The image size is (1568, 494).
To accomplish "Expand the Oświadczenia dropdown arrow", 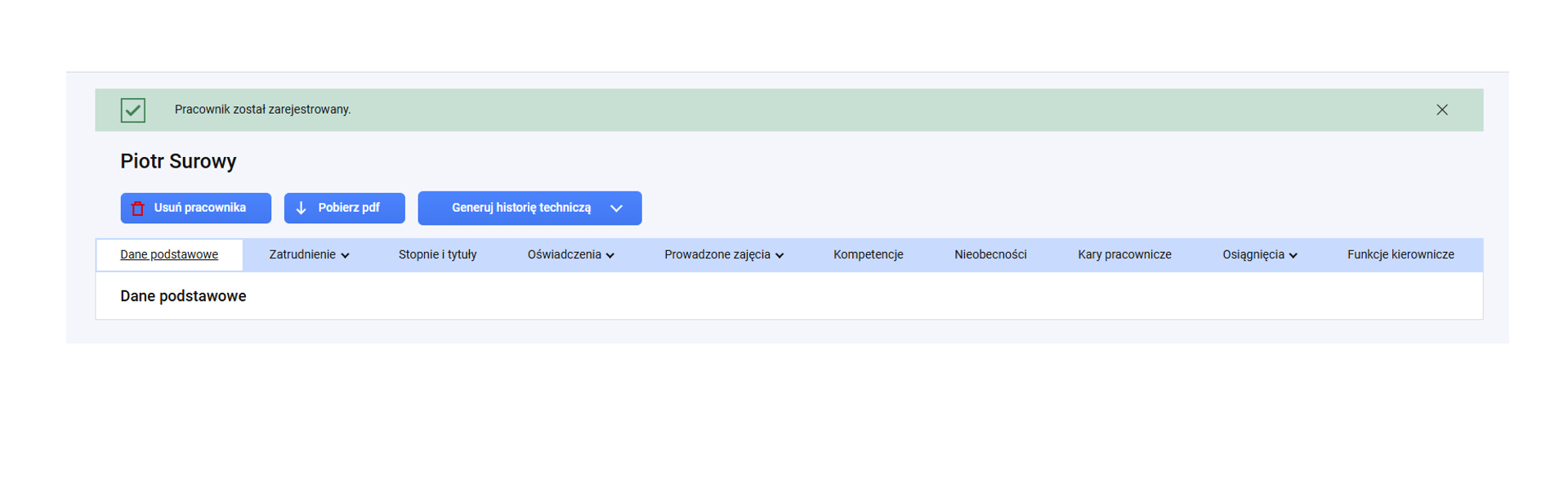I will click(x=610, y=255).
